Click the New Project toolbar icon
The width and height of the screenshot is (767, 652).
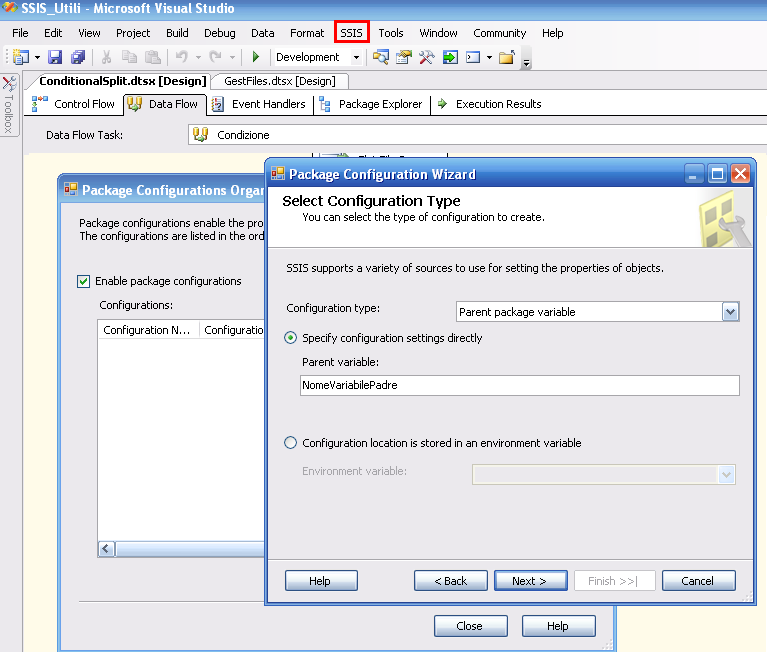pos(21,57)
